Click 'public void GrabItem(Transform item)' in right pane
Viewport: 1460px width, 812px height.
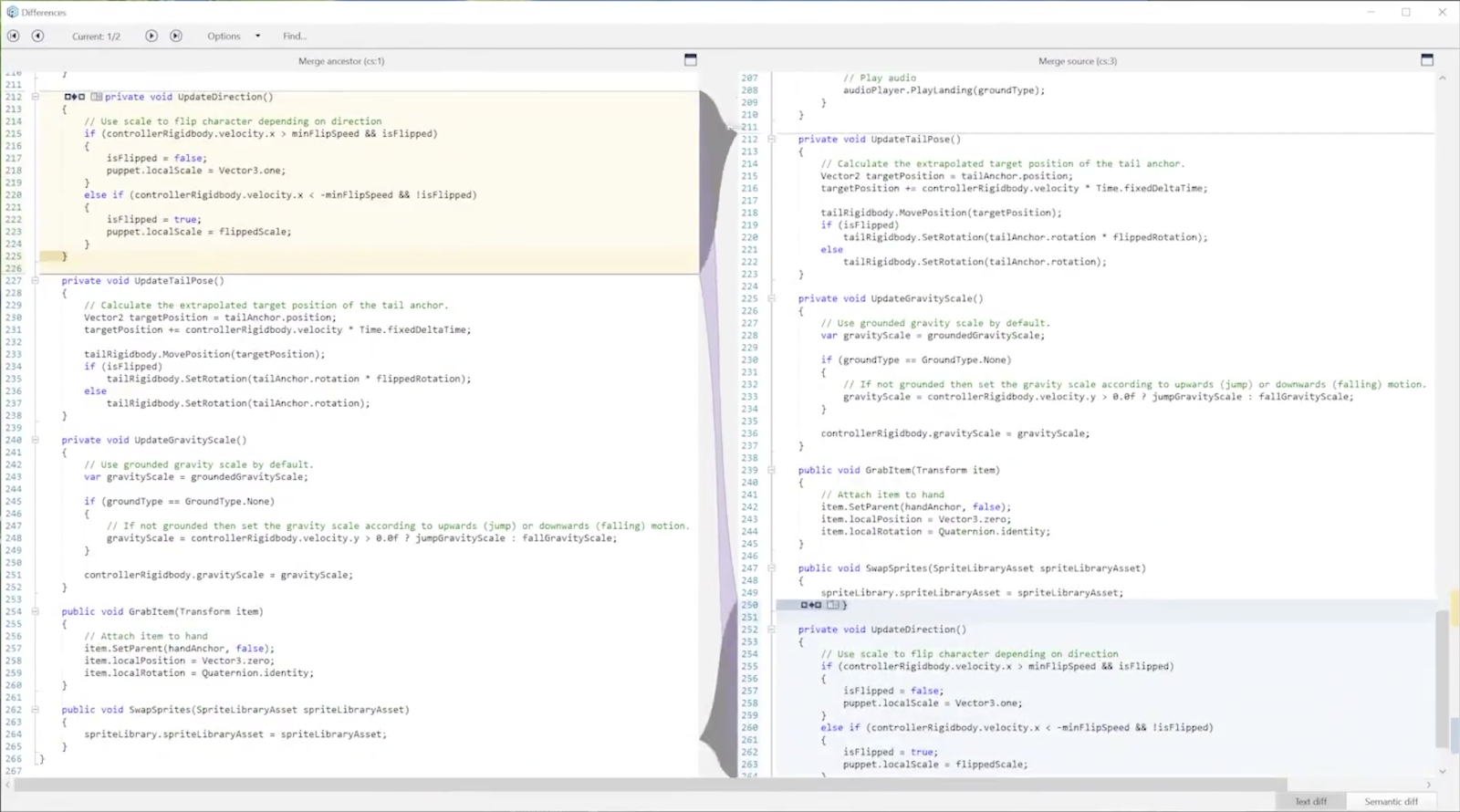point(899,470)
